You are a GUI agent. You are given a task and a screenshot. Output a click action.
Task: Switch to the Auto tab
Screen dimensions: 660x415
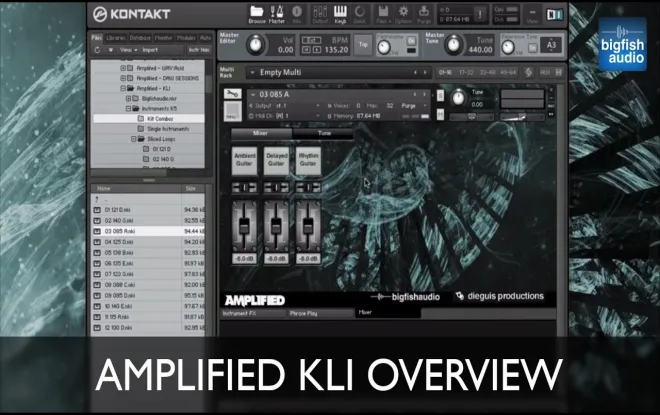(x=205, y=38)
